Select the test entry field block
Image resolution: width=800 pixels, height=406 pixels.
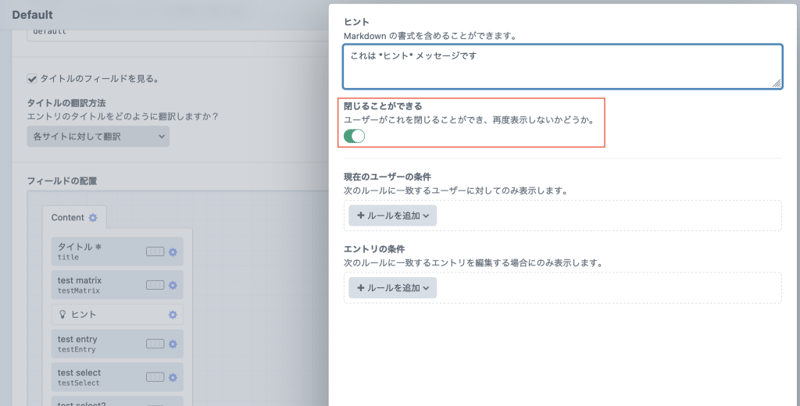click(95, 344)
